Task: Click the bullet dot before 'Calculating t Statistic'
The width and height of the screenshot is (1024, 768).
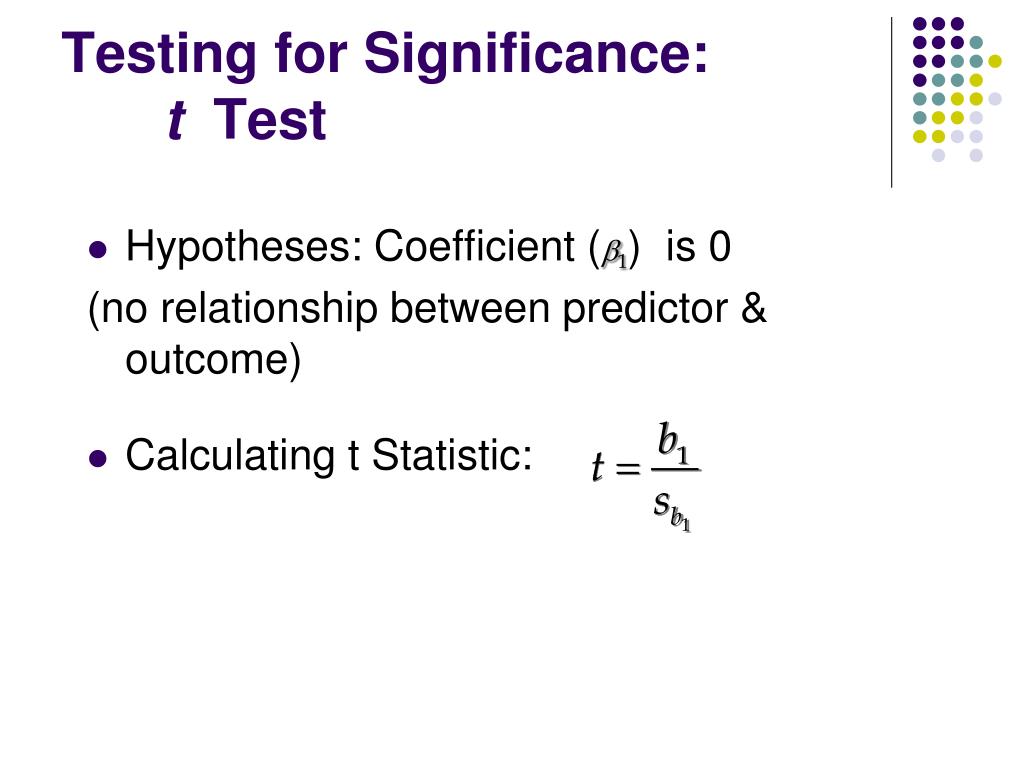Action: [97, 458]
